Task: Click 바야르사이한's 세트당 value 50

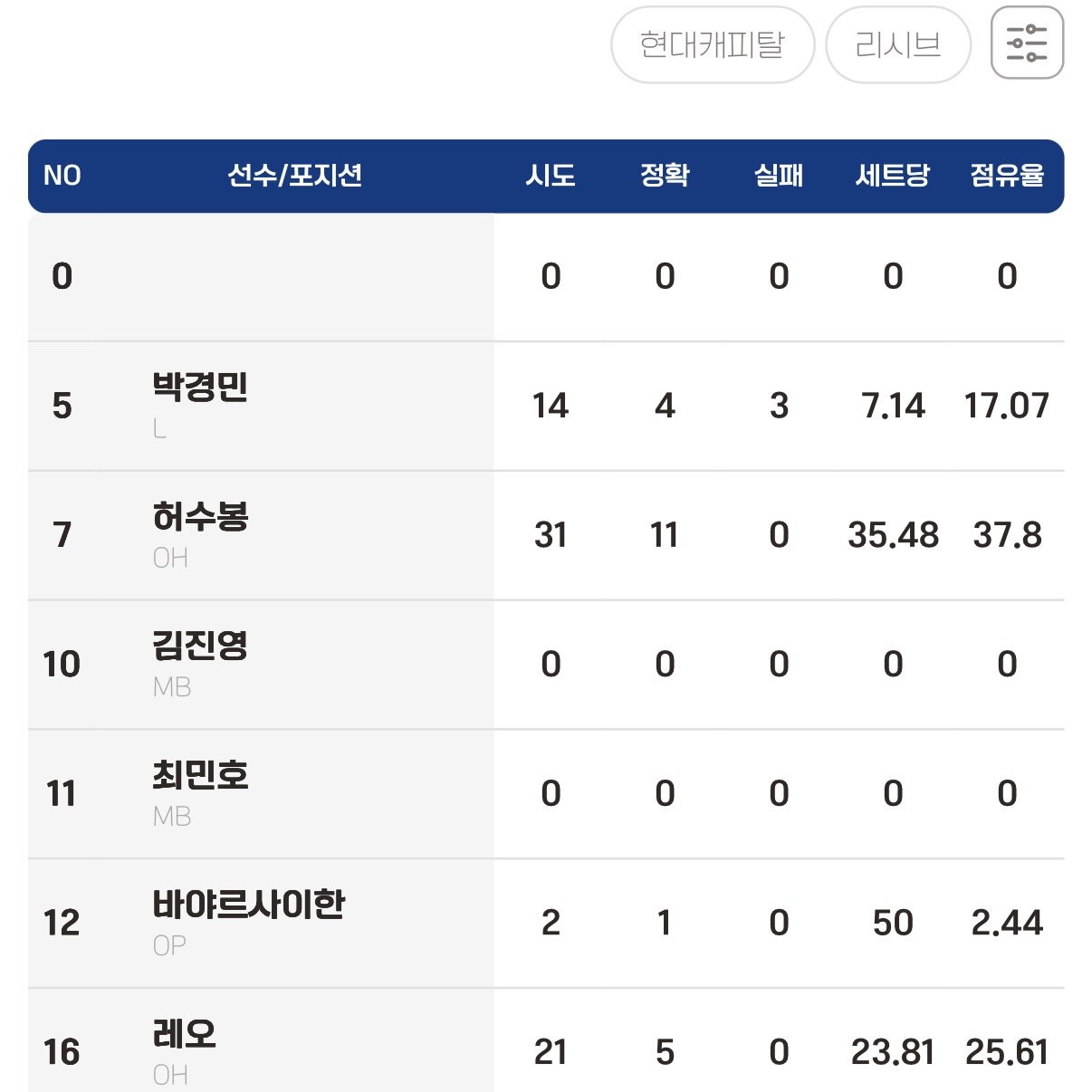Action: (893, 923)
